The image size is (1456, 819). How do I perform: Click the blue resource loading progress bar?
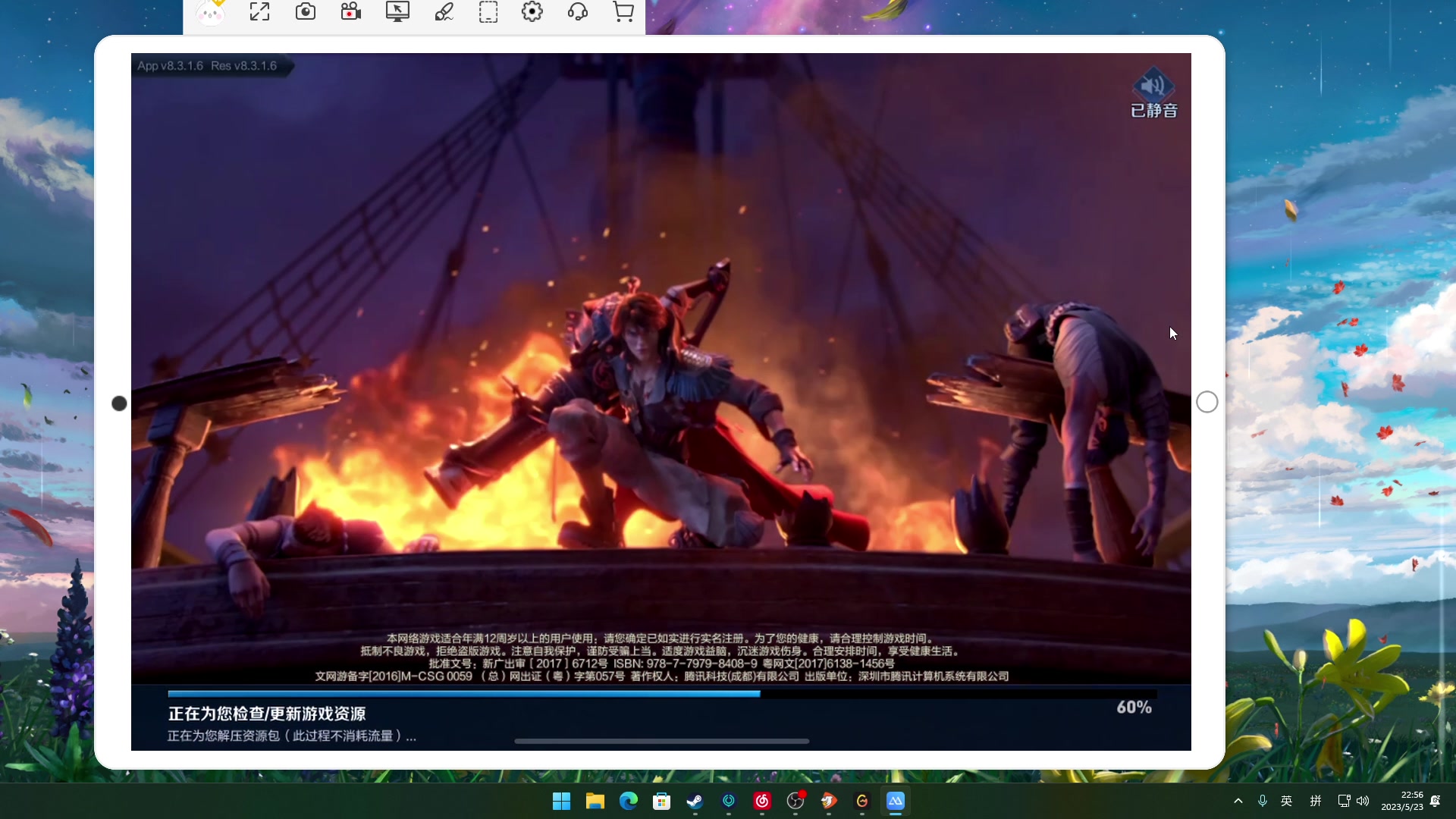pyautogui.click(x=662, y=693)
